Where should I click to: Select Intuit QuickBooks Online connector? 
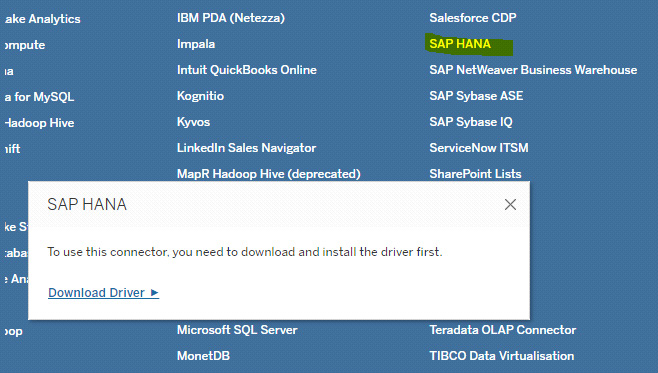click(247, 70)
